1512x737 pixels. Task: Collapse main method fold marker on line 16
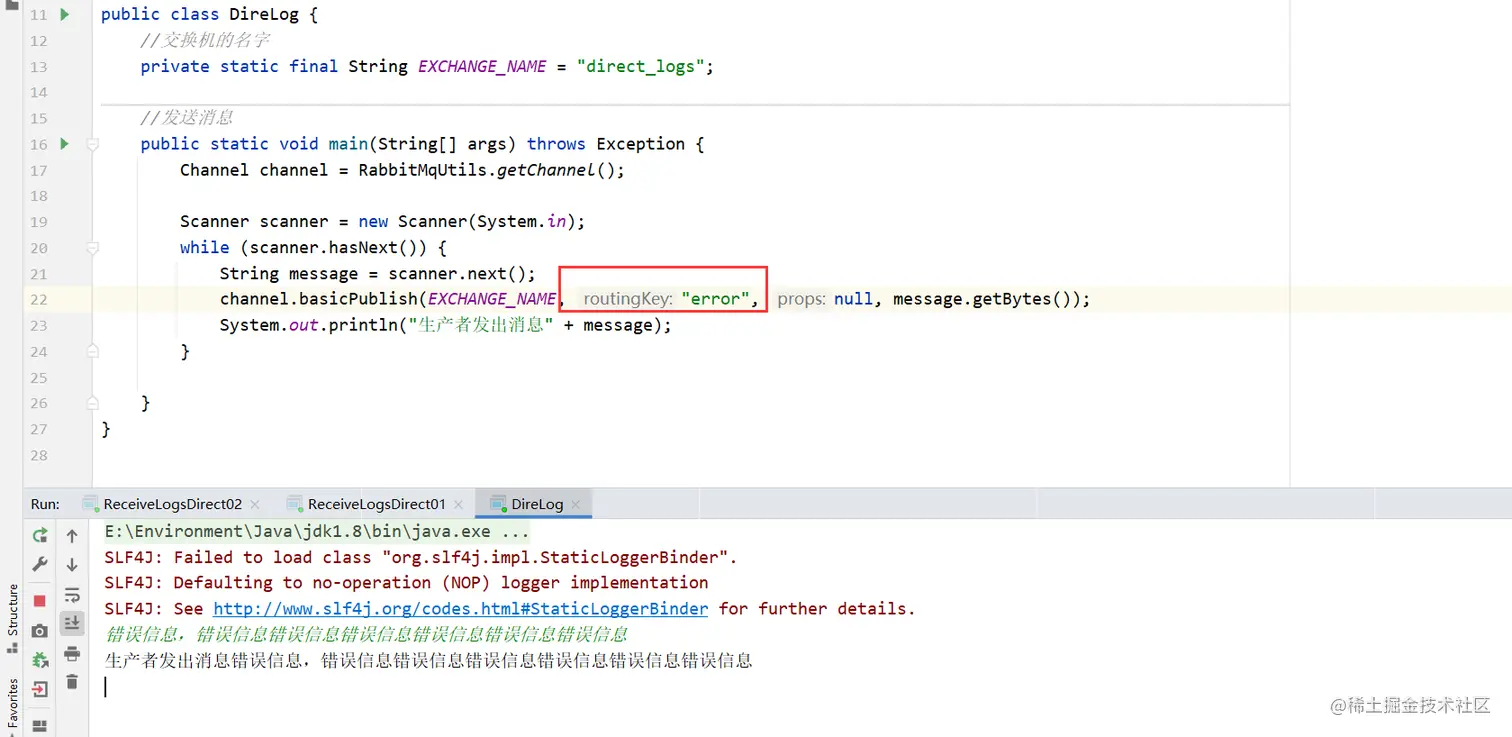(x=92, y=144)
